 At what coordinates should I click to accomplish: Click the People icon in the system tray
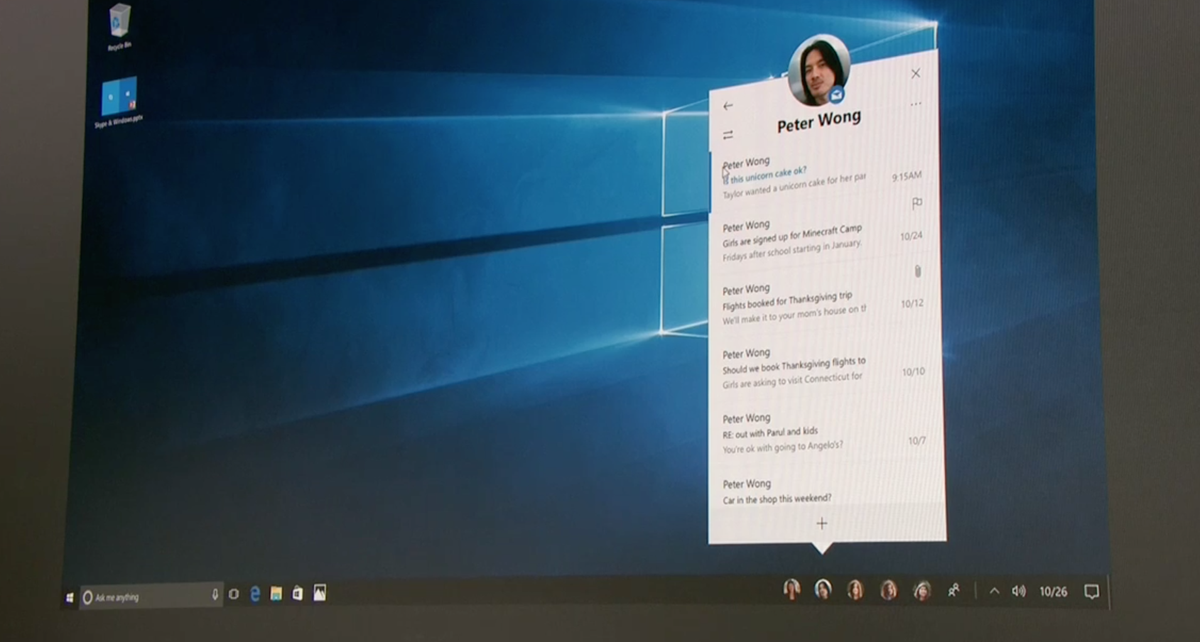953,591
